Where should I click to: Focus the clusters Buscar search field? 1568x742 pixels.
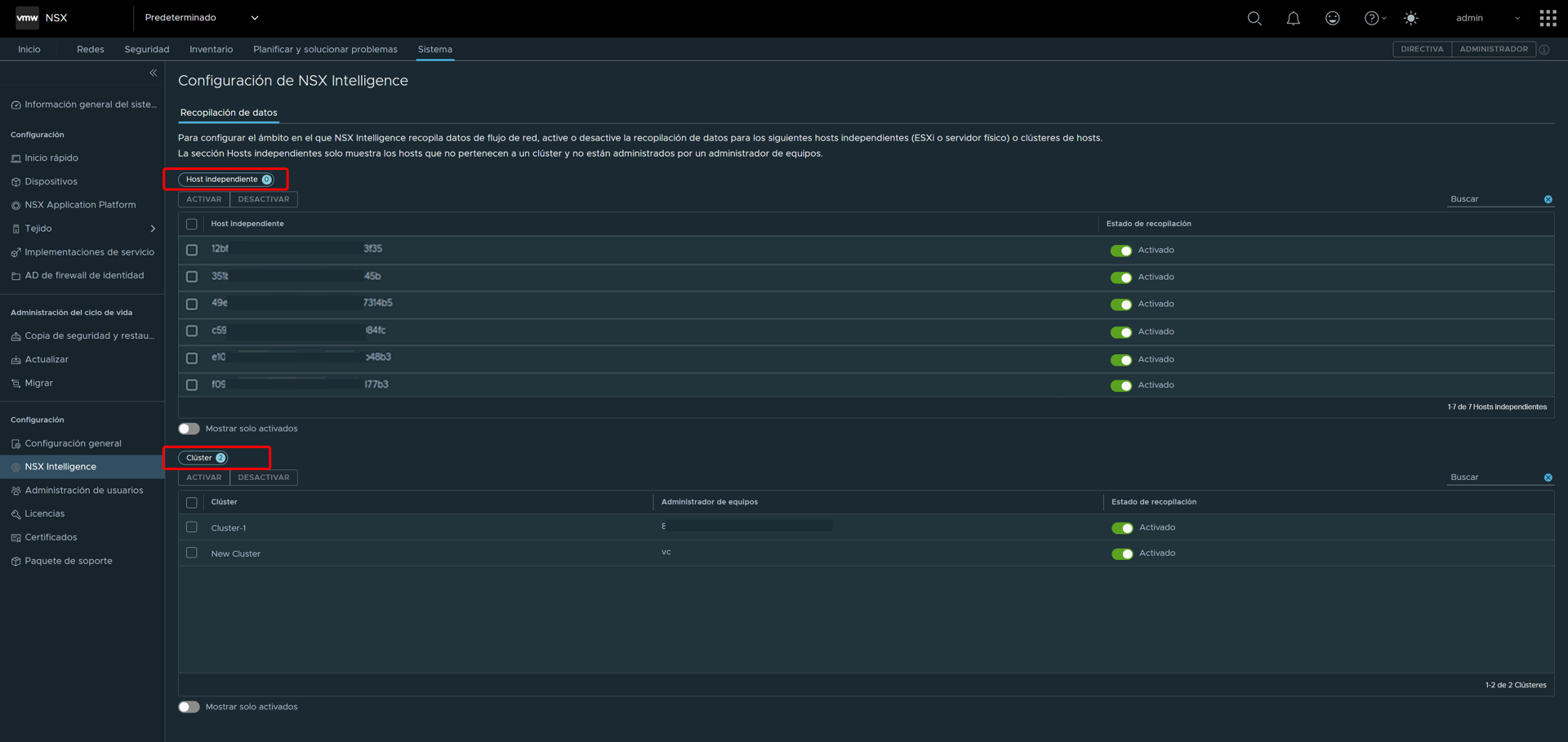point(1494,478)
